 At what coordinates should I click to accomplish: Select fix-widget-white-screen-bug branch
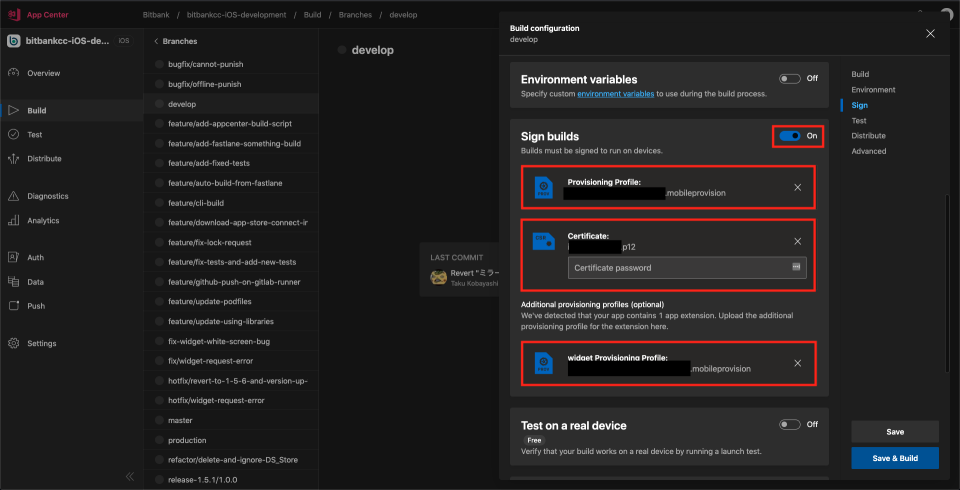tap(231, 341)
